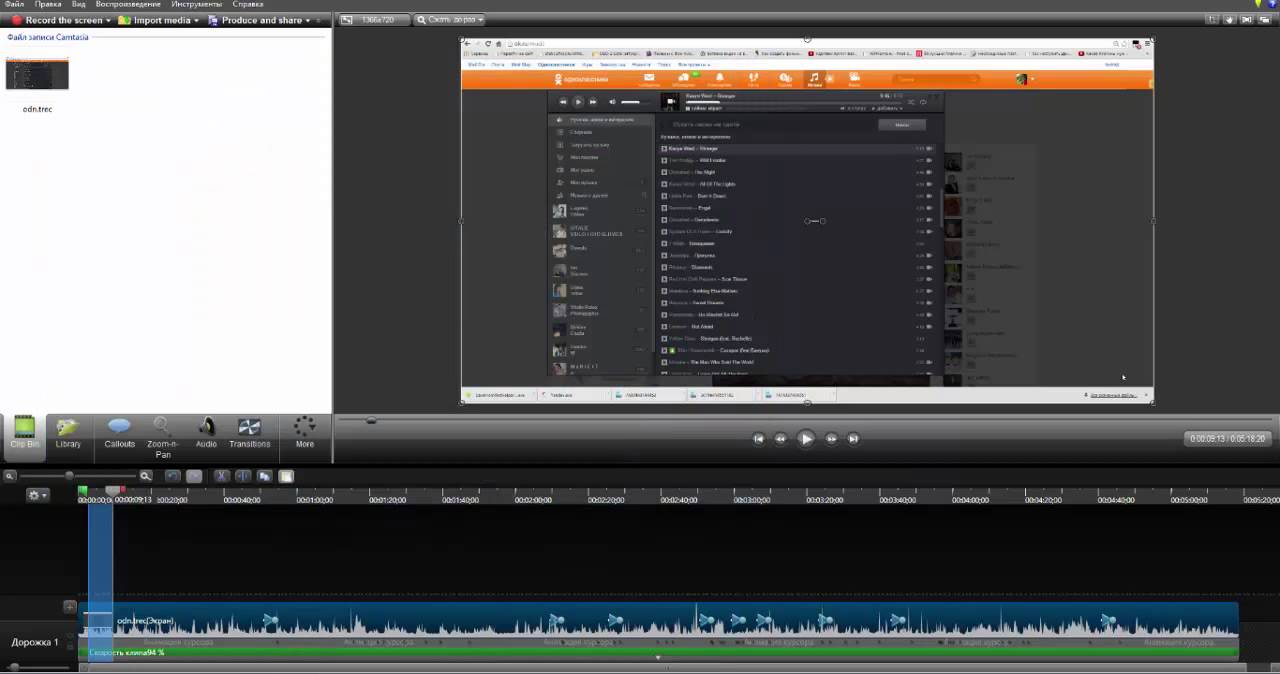Click the 00:01:00;00 ruler mark
The height and width of the screenshot is (674, 1280).
coord(314,500)
